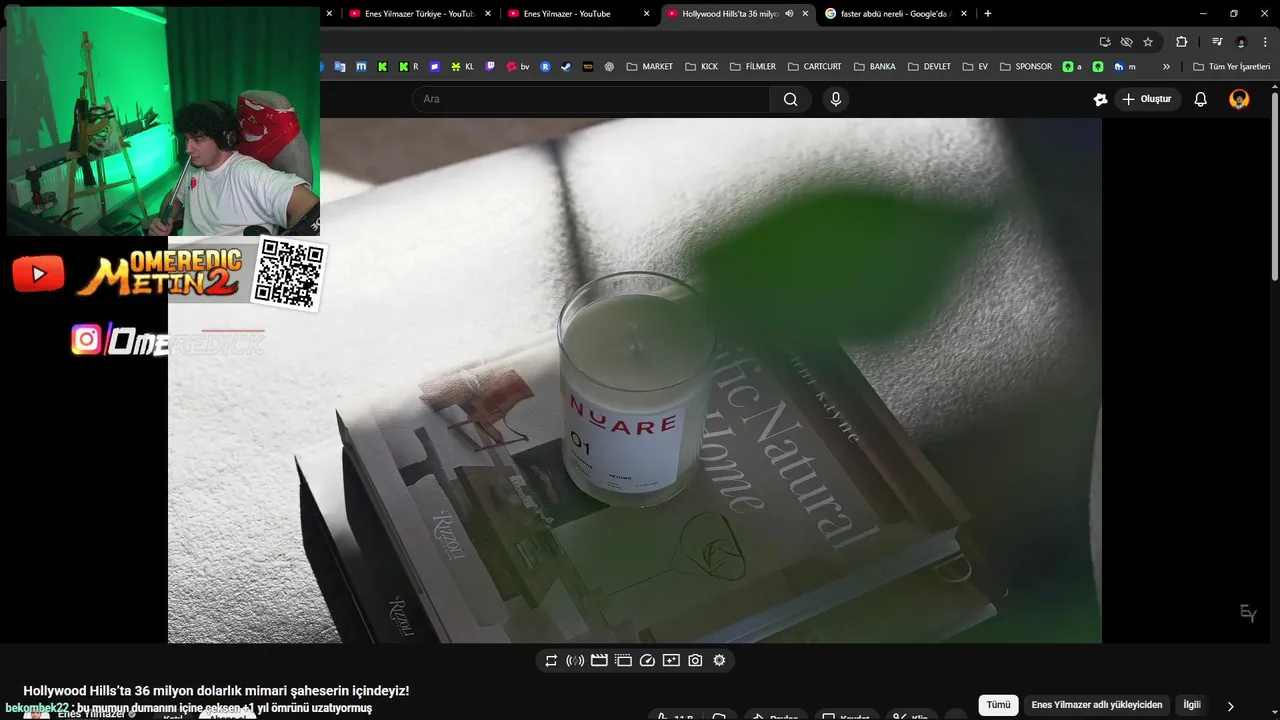Screen dimensions: 1280x720
Task: Expand the BANKA bookmarks folder
Action: (874, 67)
